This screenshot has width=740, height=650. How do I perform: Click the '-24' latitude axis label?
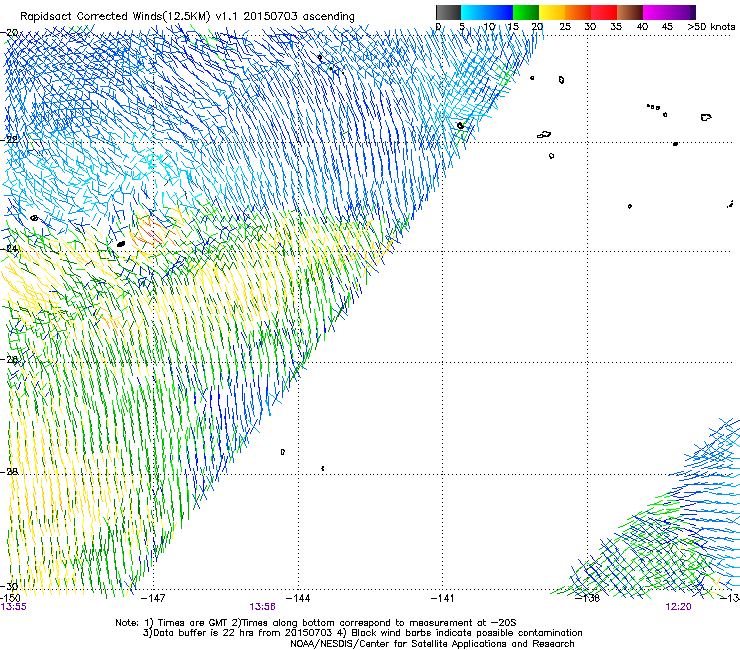point(9,248)
